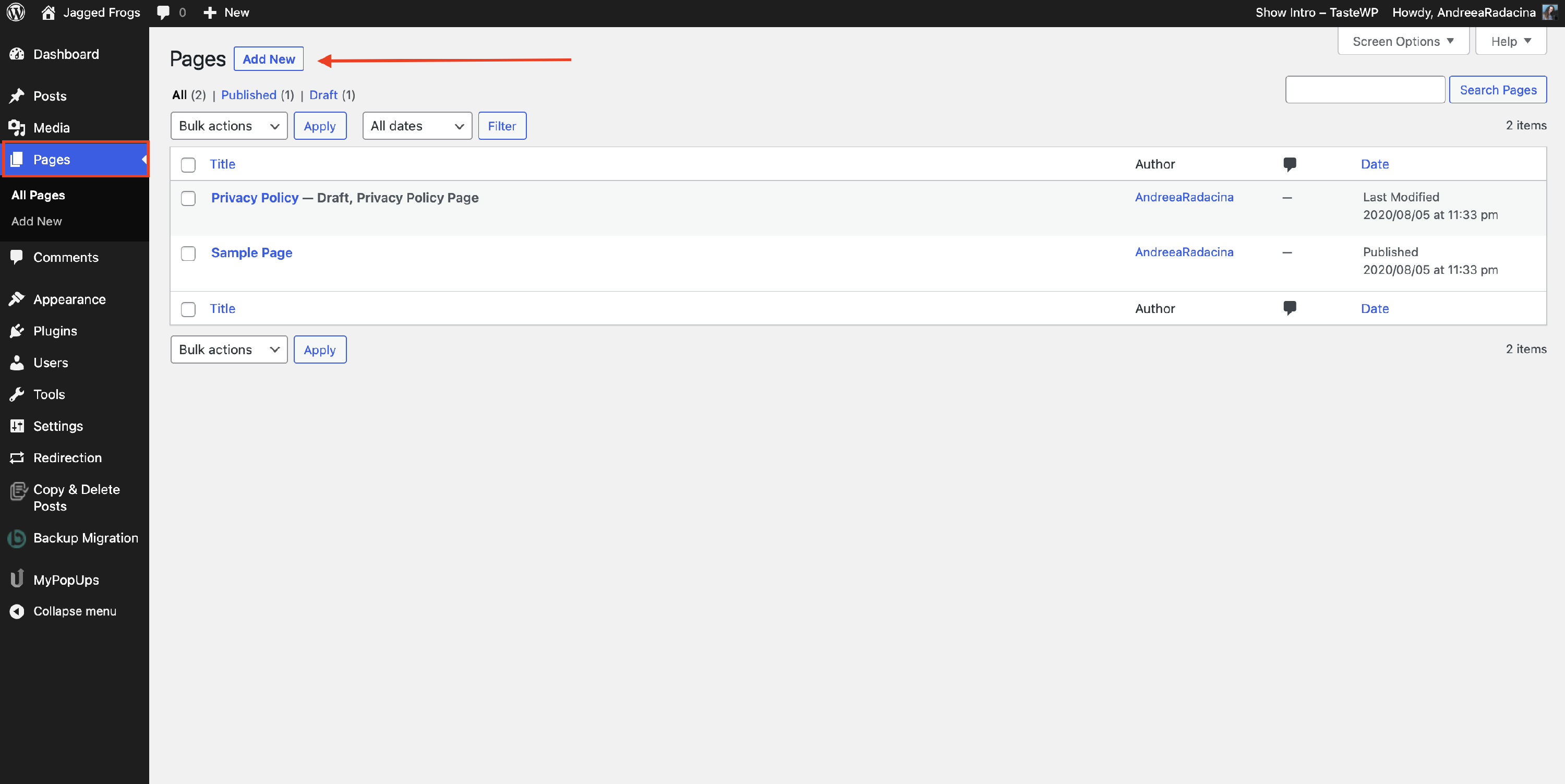Filter pages by the Draft tab

point(323,95)
